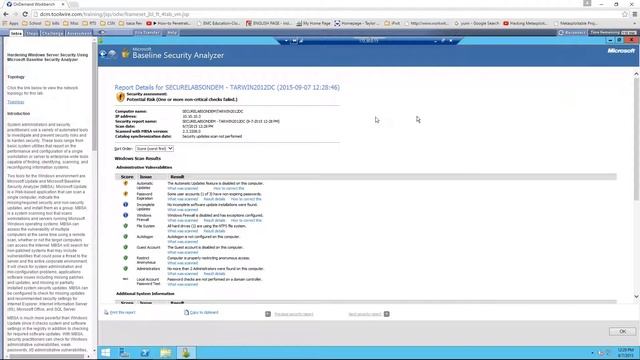640x360 pixels.
Task: Click the yellow shield for Password Expiration
Action: (126, 194)
